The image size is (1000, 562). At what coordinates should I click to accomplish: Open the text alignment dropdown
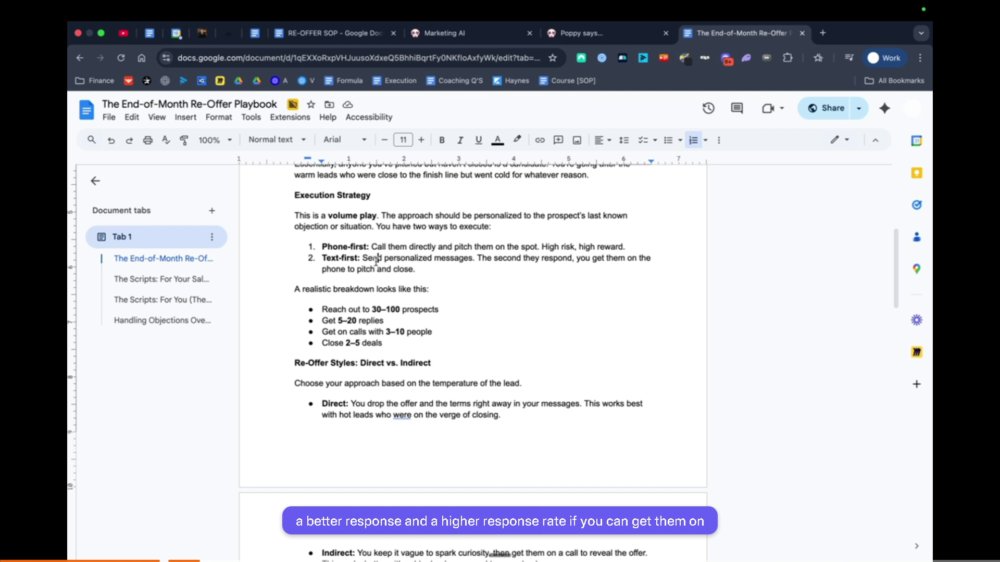click(603, 140)
